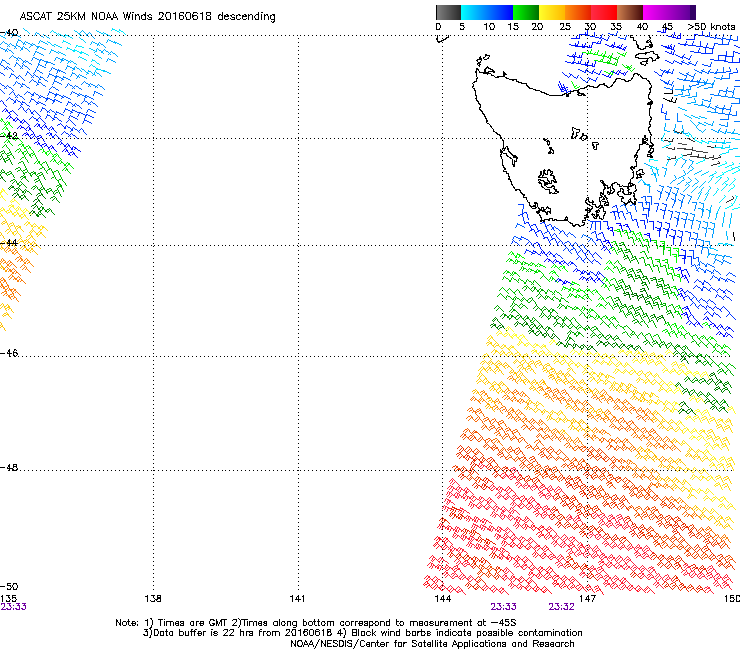Click the latitude label "-46"
The height and width of the screenshot is (650, 740).
9,353
